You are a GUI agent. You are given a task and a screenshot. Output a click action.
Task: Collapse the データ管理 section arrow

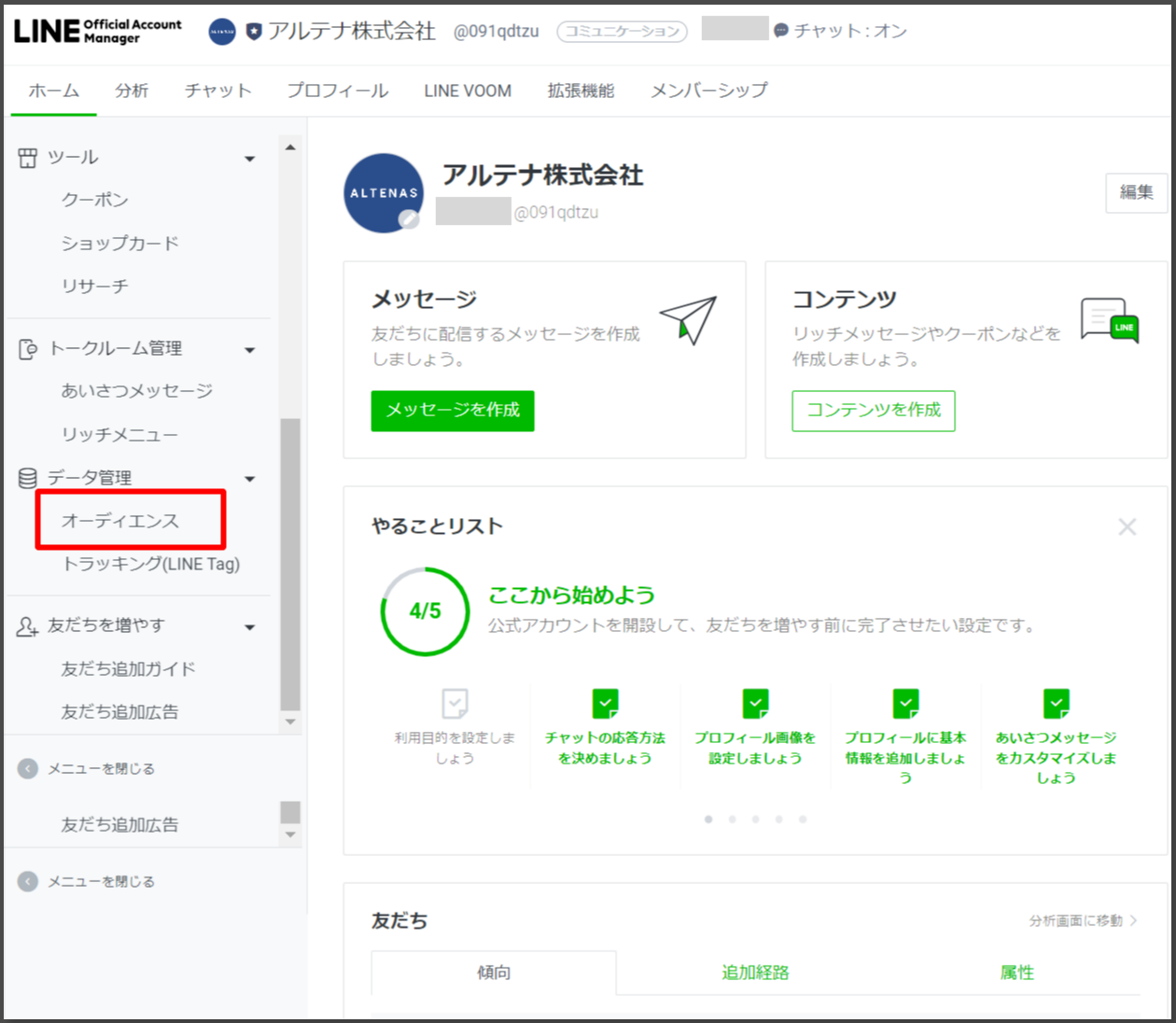tap(249, 479)
